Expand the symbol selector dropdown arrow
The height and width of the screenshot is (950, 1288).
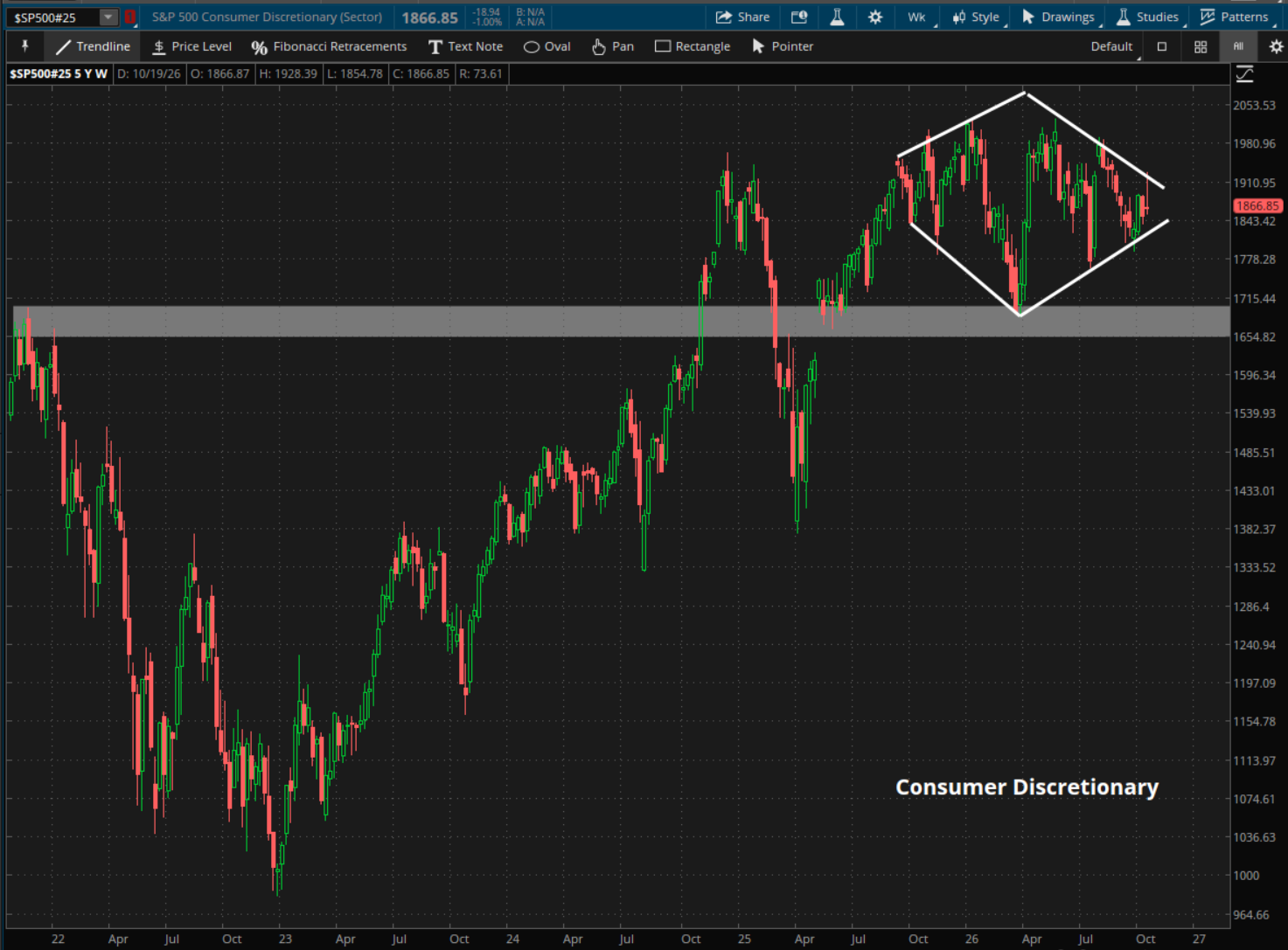tap(108, 17)
